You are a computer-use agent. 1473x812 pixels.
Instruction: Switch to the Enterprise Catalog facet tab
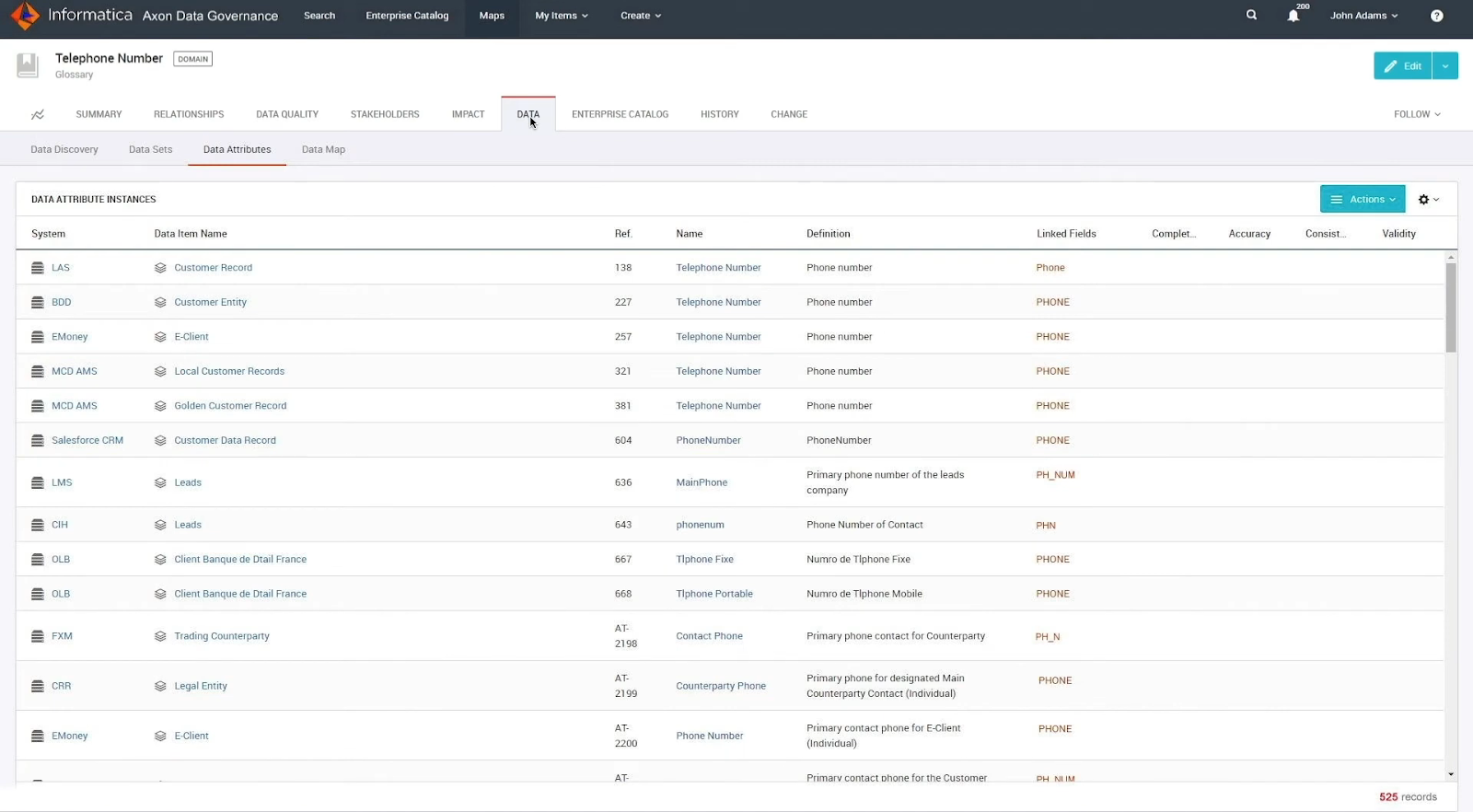point(620,114)
